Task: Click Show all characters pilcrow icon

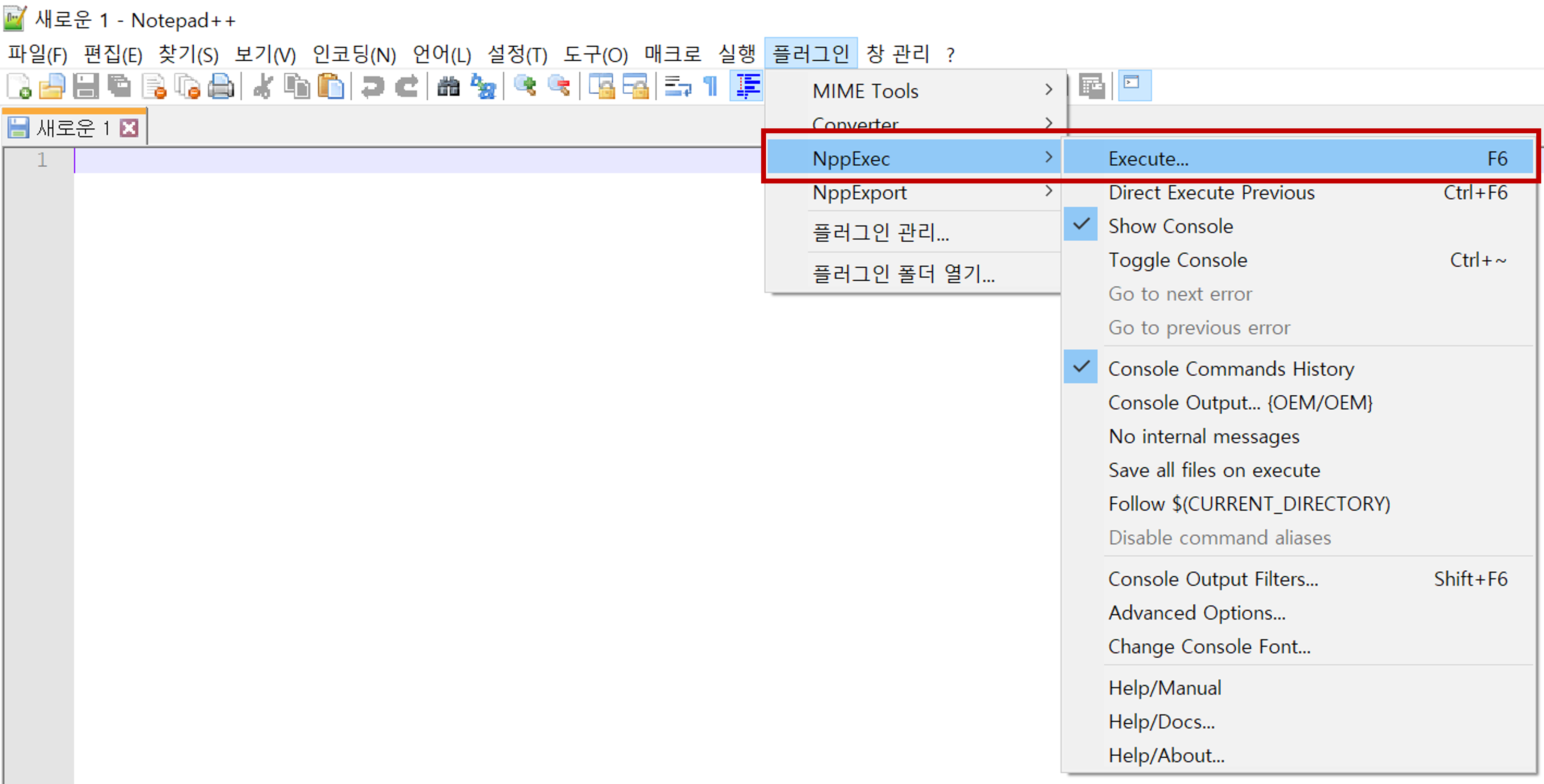Action: (711, 86)
